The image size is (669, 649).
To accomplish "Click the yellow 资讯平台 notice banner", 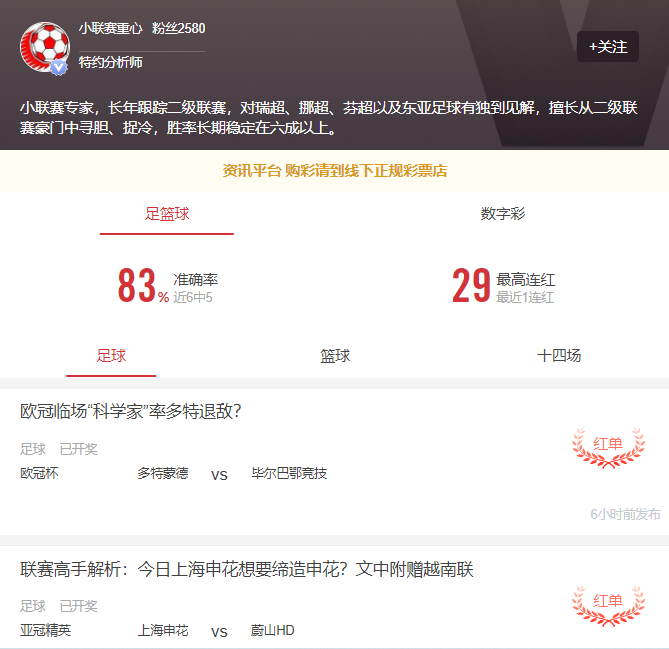I will (334, 171).
